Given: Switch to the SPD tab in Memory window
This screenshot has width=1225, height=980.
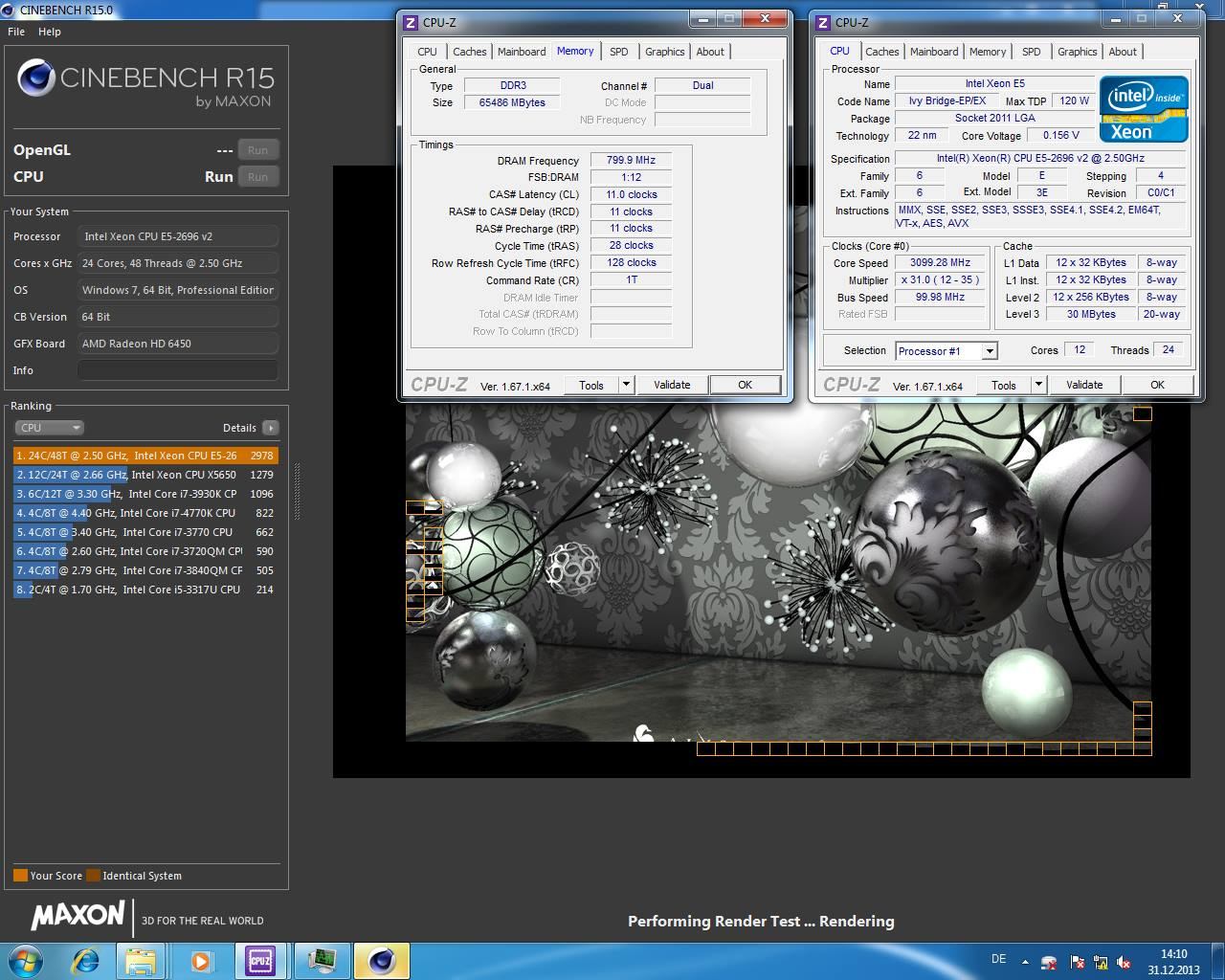Looking at the screenshot, I should click(x=619, y=52).
